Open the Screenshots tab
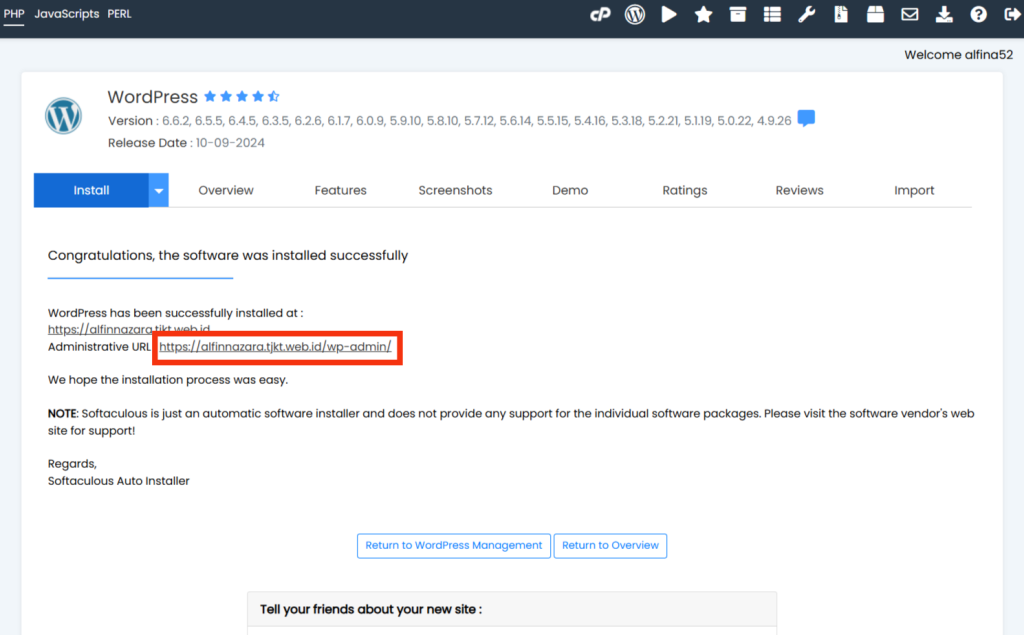The width and height of the screenshot is (1024, 635). 455,190
